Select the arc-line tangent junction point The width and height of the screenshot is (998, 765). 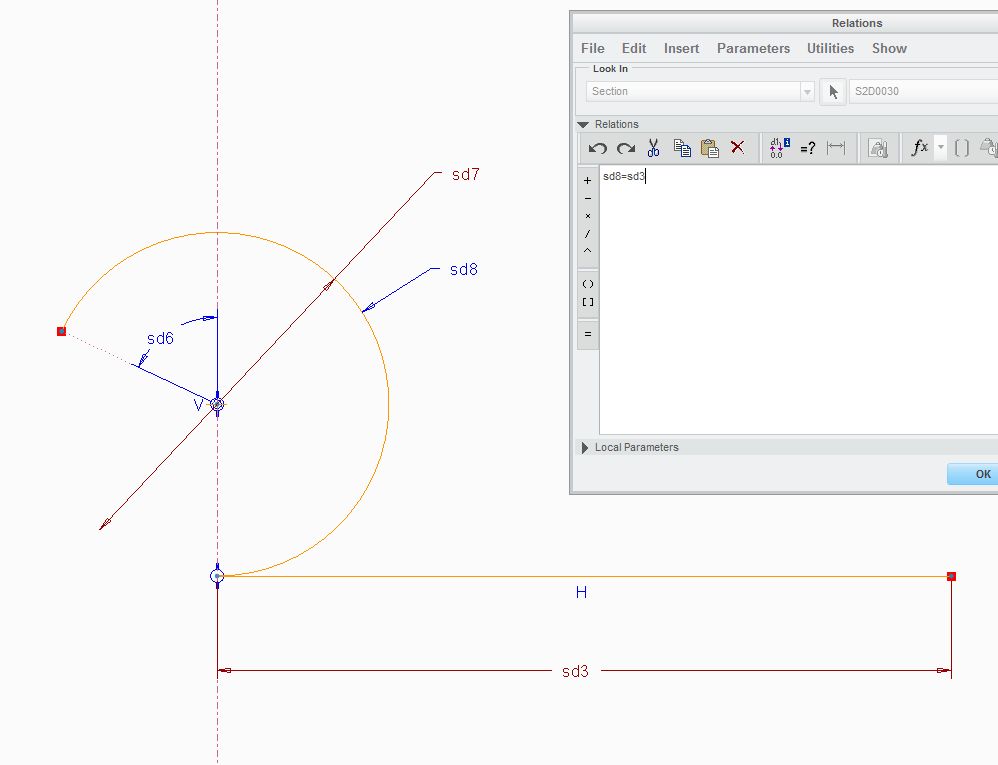(x=217, y=576)
